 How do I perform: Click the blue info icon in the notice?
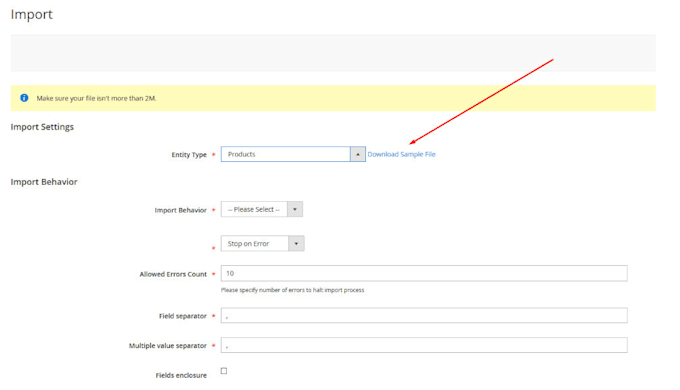(24, 98)
